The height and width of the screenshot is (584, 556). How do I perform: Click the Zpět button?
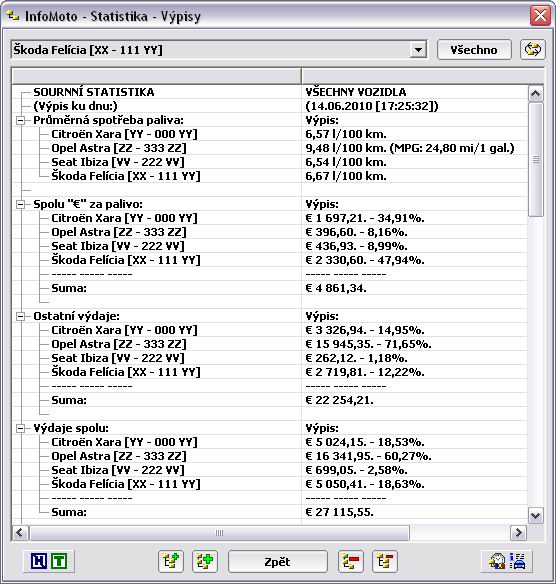[x=278, y=562]
